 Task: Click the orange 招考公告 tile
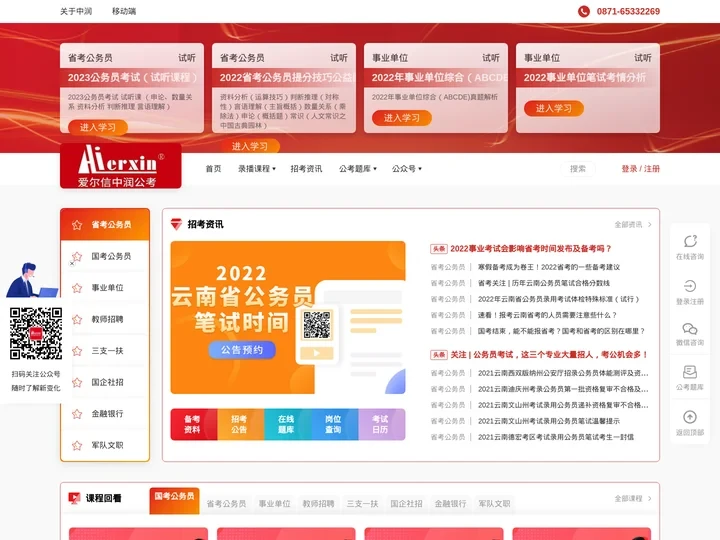pos(241,424)
